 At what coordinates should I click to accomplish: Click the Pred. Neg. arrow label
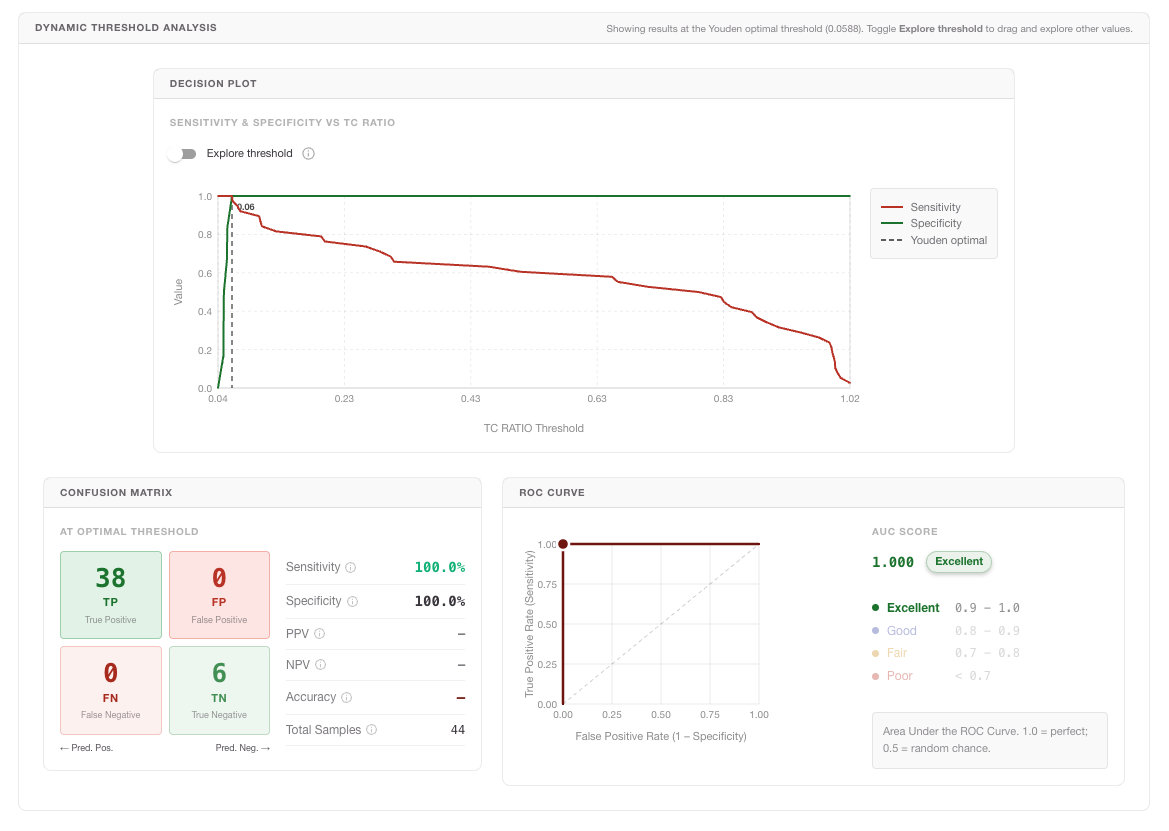click(x=242, y=748)
